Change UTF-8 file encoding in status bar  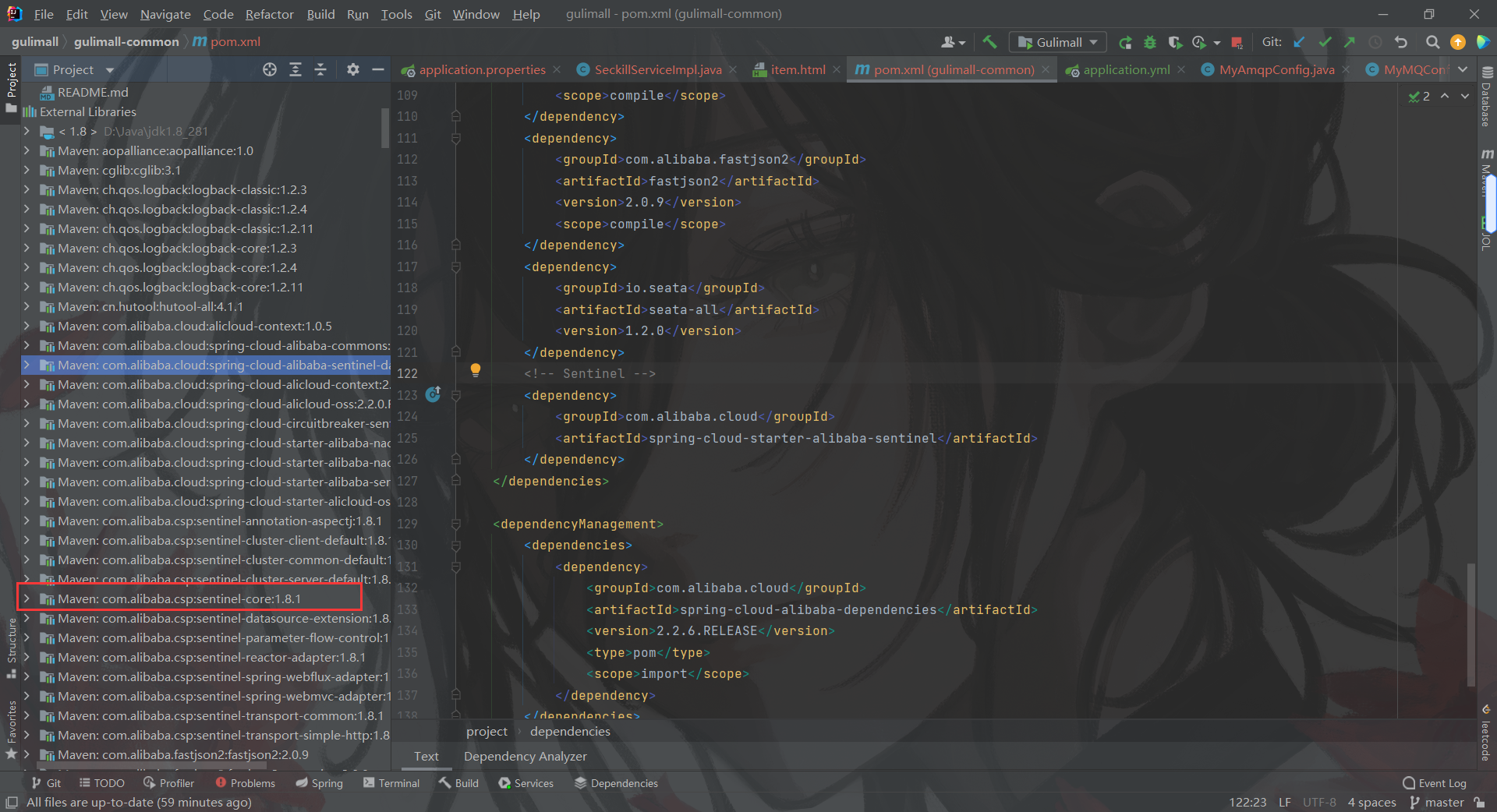point(1318,802)
